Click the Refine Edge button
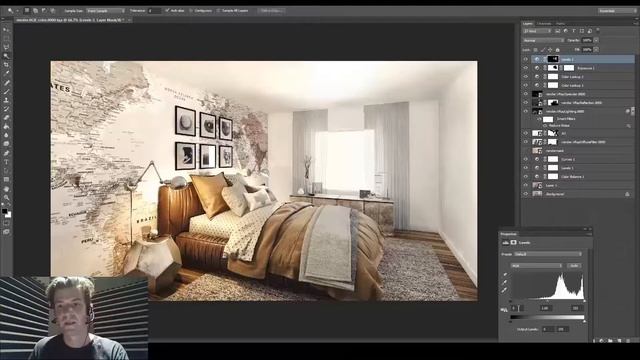 (271, 11)
